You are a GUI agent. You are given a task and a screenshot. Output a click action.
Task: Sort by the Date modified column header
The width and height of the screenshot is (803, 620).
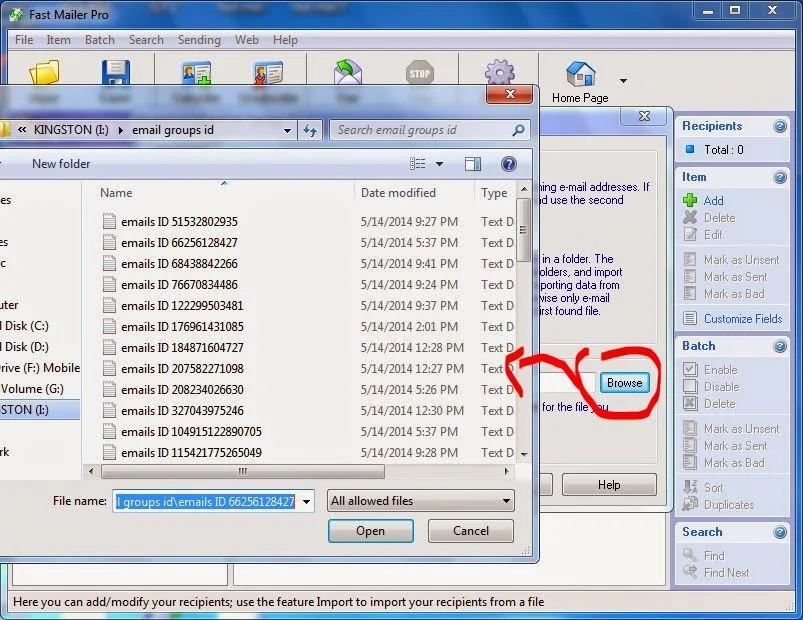coord(398,193)
